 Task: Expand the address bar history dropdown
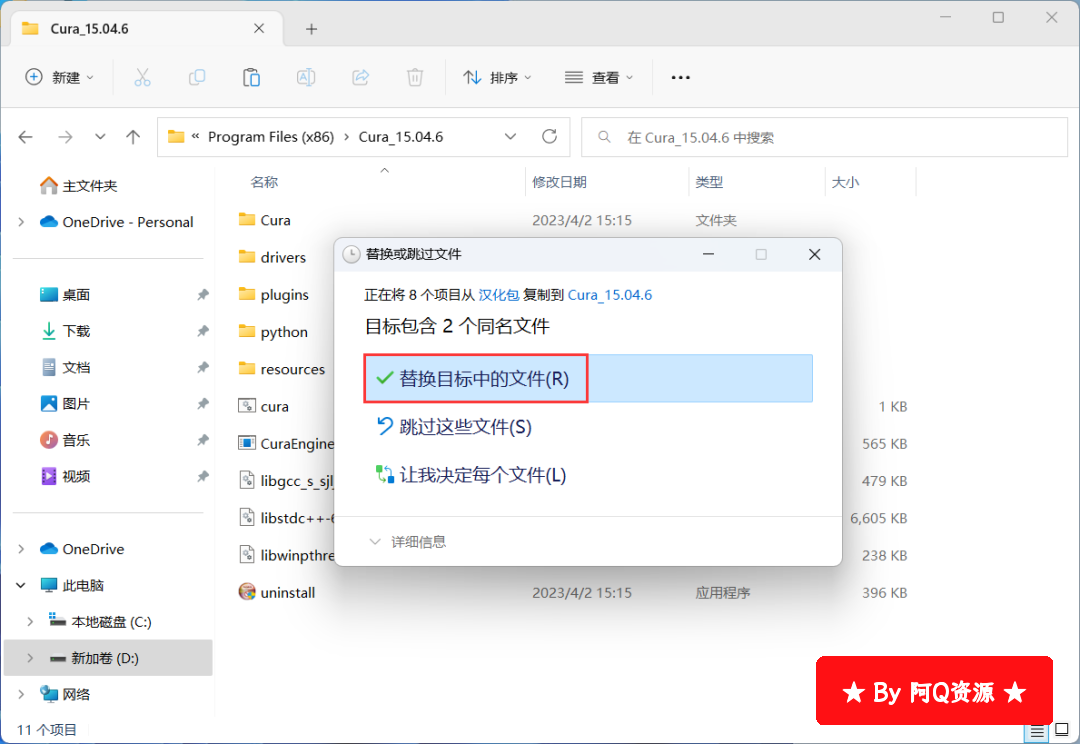tap(510, 136)
